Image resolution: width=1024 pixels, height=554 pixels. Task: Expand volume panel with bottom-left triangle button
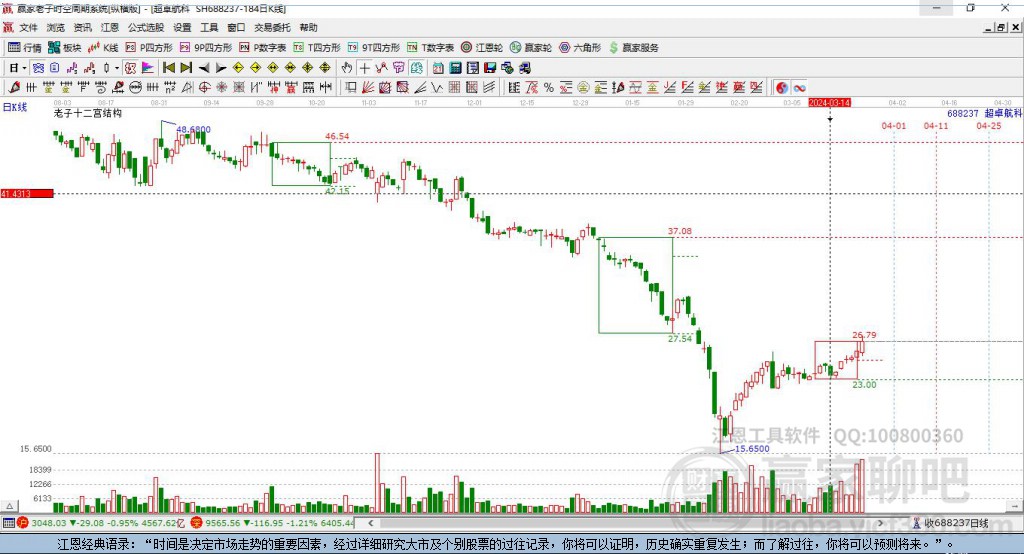(10, 506)
